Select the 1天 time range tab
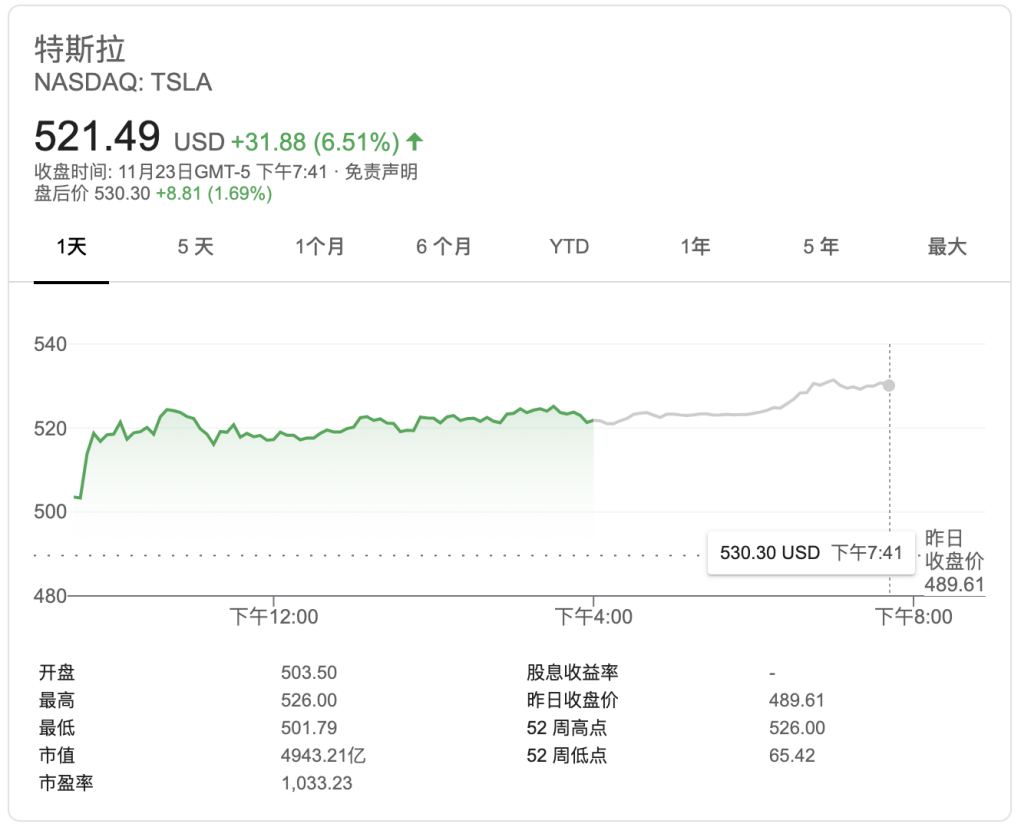This screenshot has height=834, width=1021. (71, 247)
